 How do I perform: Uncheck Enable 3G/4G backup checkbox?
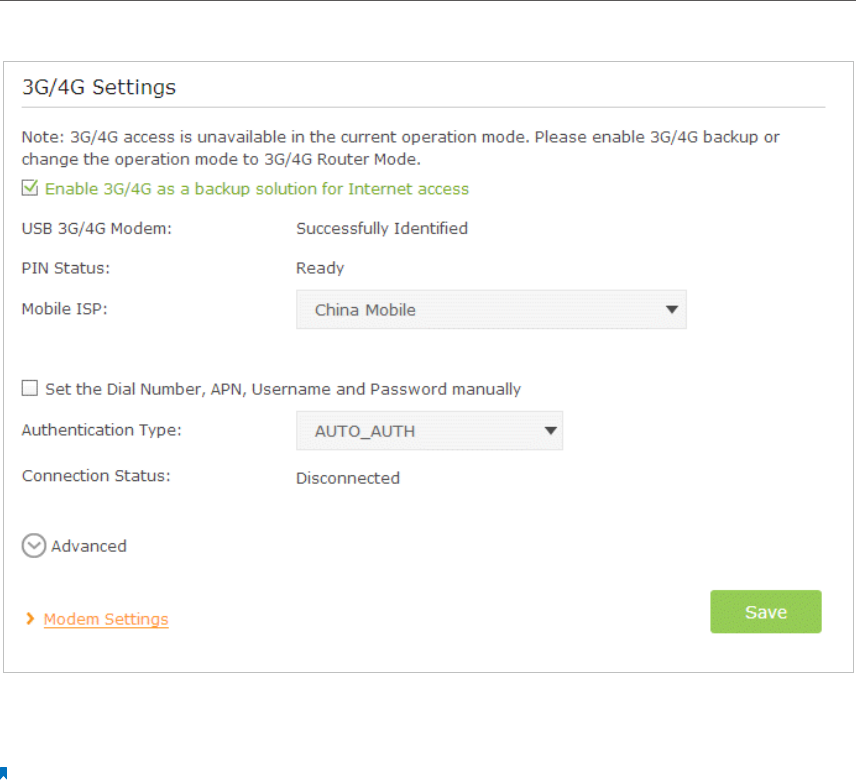[30, 188]
